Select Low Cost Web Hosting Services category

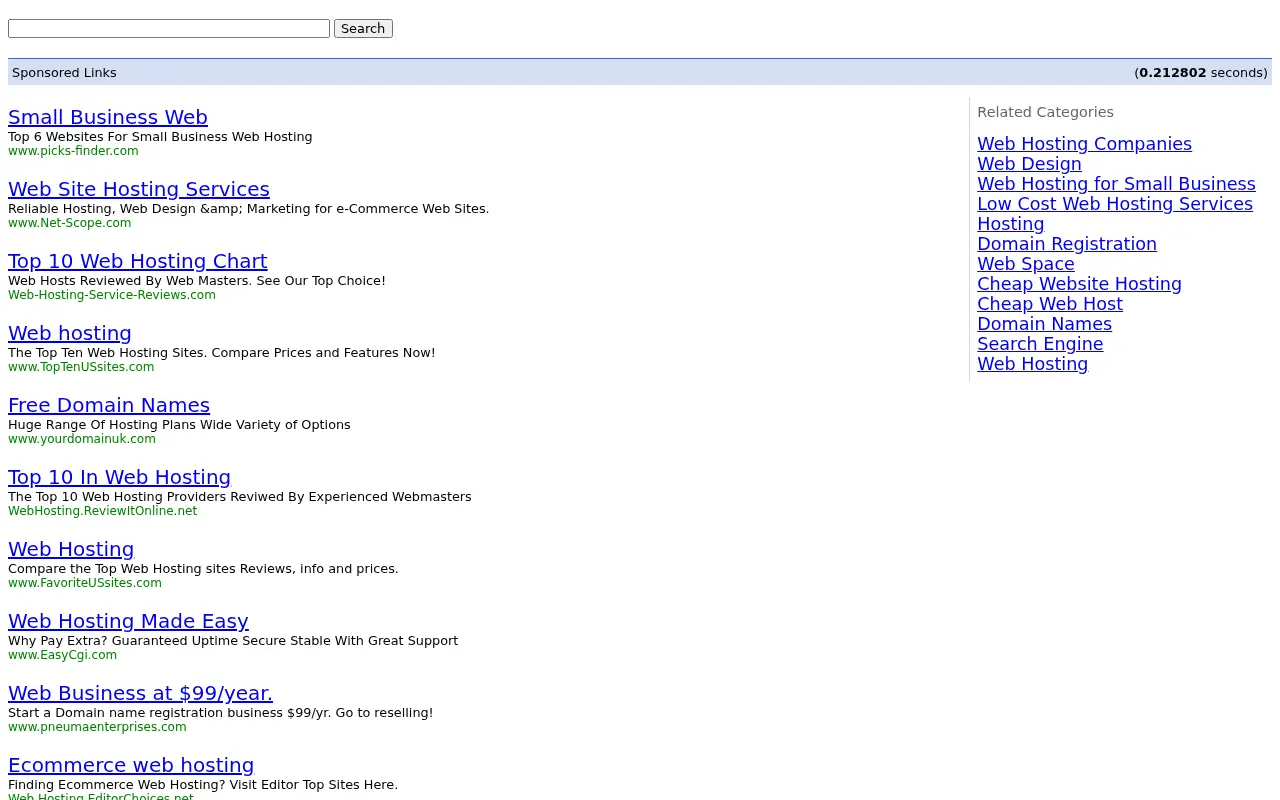[1115, 204]
